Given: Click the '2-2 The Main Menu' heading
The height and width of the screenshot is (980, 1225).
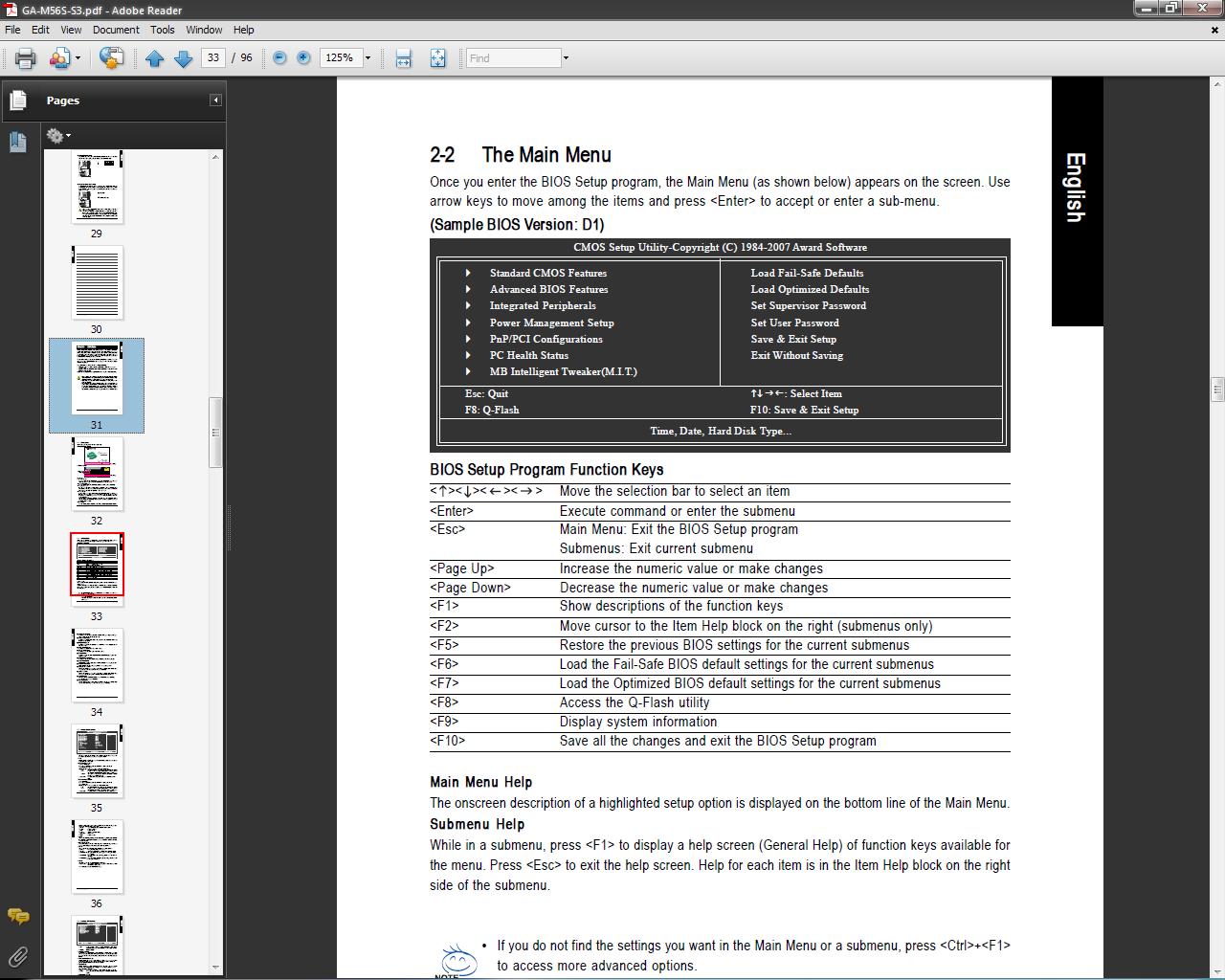Looking at the screenshot, I should 521,155.
